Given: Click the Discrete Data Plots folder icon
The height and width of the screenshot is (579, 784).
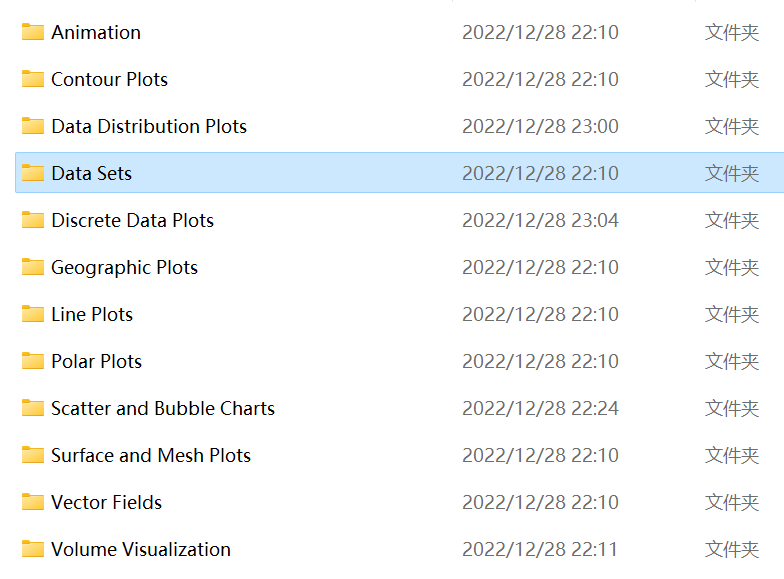Looking at the screenshot, I should click(33, 220).
